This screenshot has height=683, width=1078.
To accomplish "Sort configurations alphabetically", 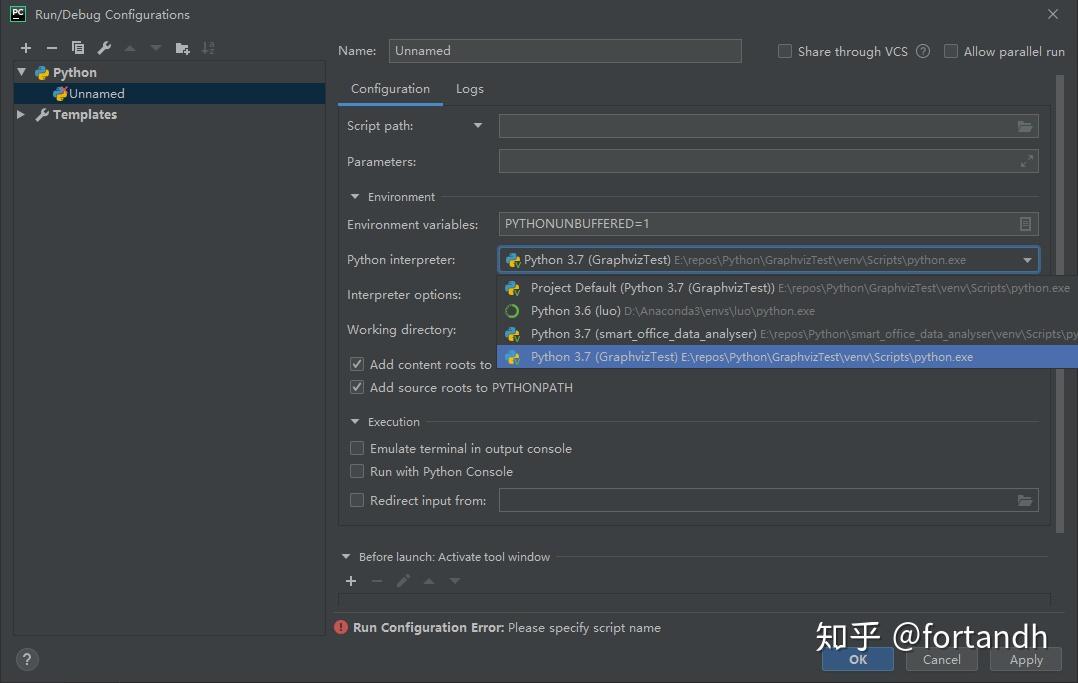I will pos(210,47).
